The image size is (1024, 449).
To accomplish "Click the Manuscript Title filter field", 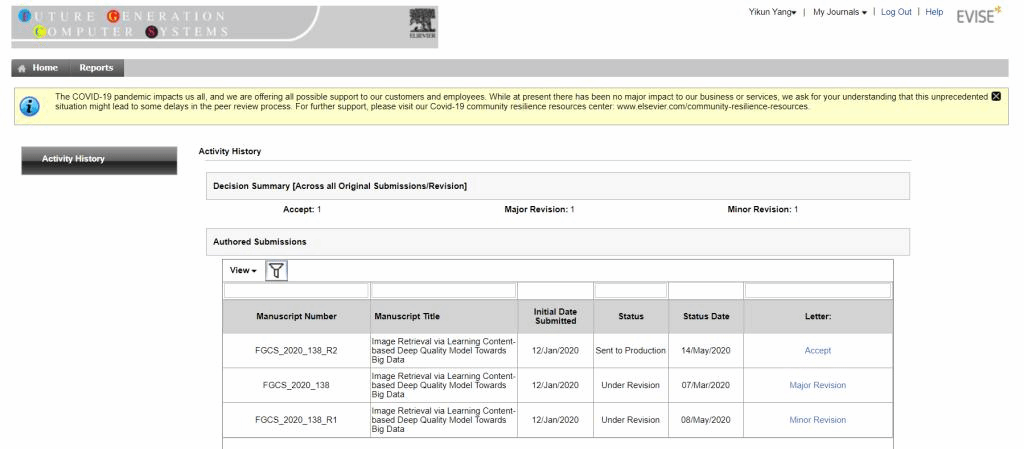I will point(443,291).
